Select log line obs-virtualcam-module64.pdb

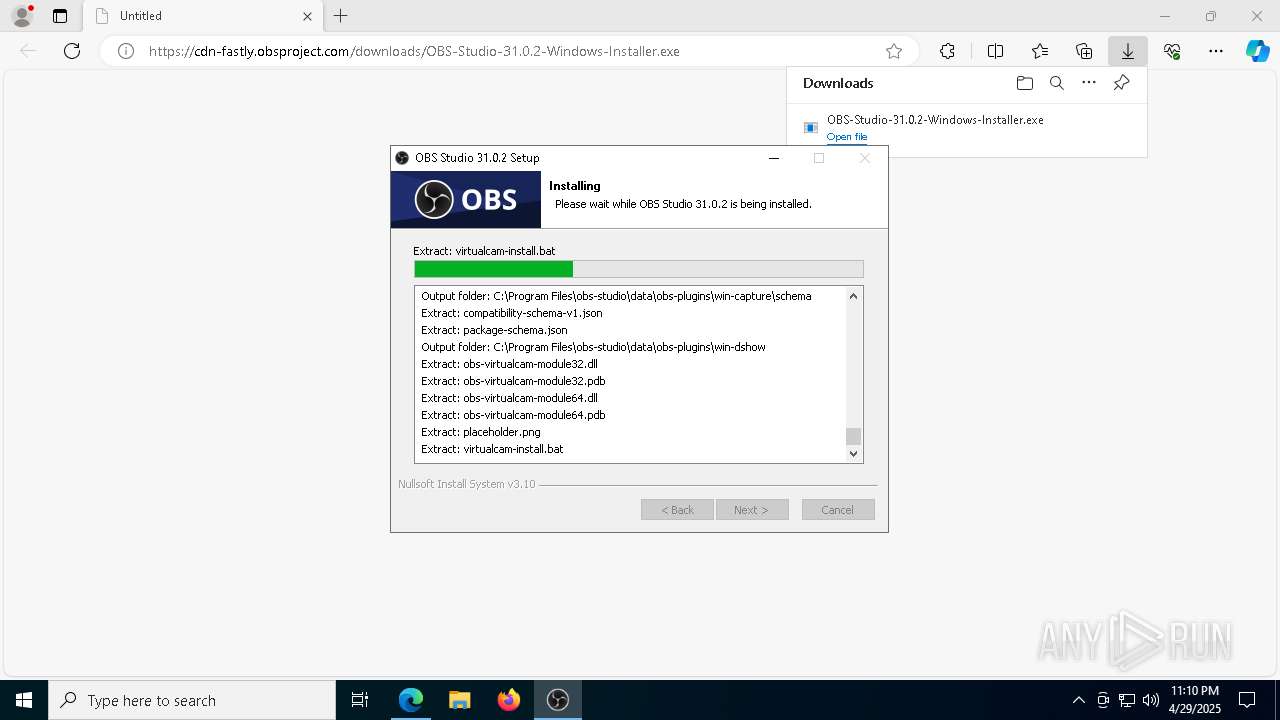click(x=513, y=415)
